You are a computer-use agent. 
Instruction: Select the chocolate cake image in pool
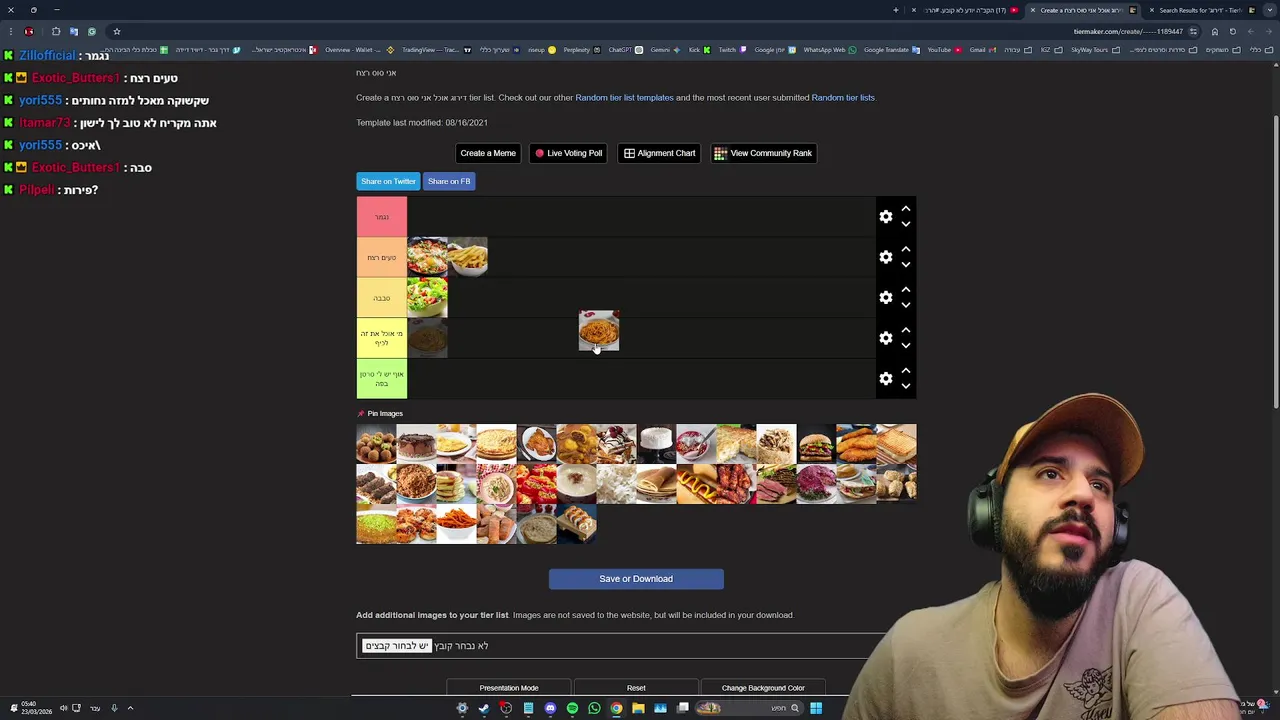tap(416, 444)
